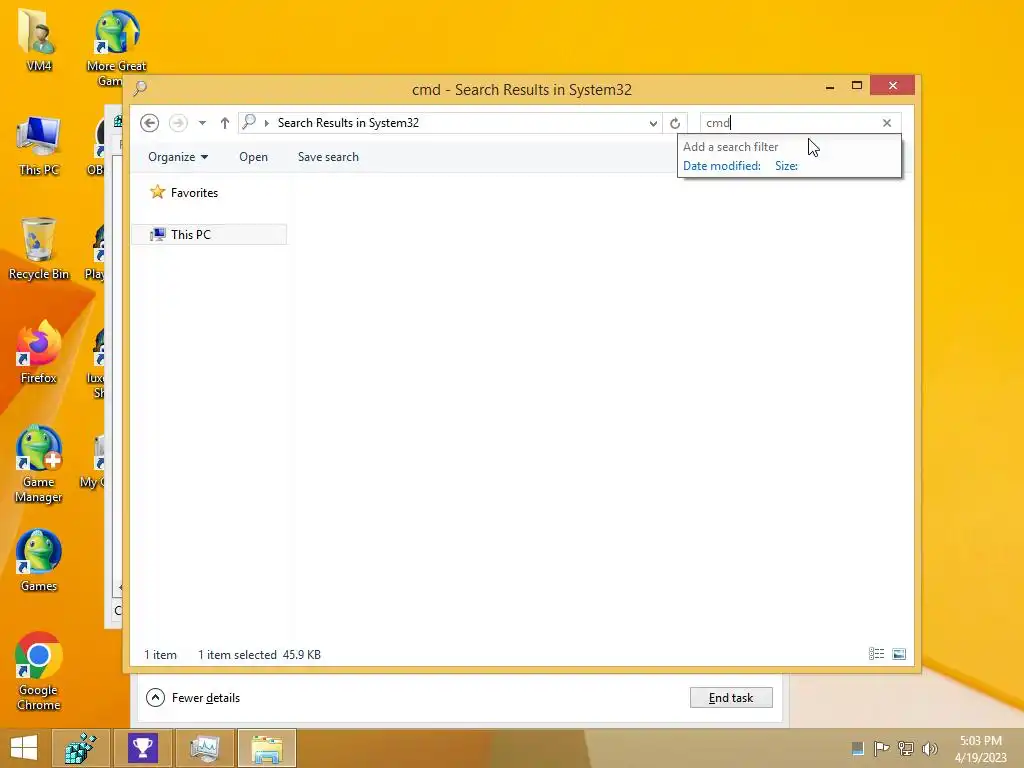Viewport: 1024px width, 768px height.
Task: Open the Windows Start button
Action: pos(24,748)
